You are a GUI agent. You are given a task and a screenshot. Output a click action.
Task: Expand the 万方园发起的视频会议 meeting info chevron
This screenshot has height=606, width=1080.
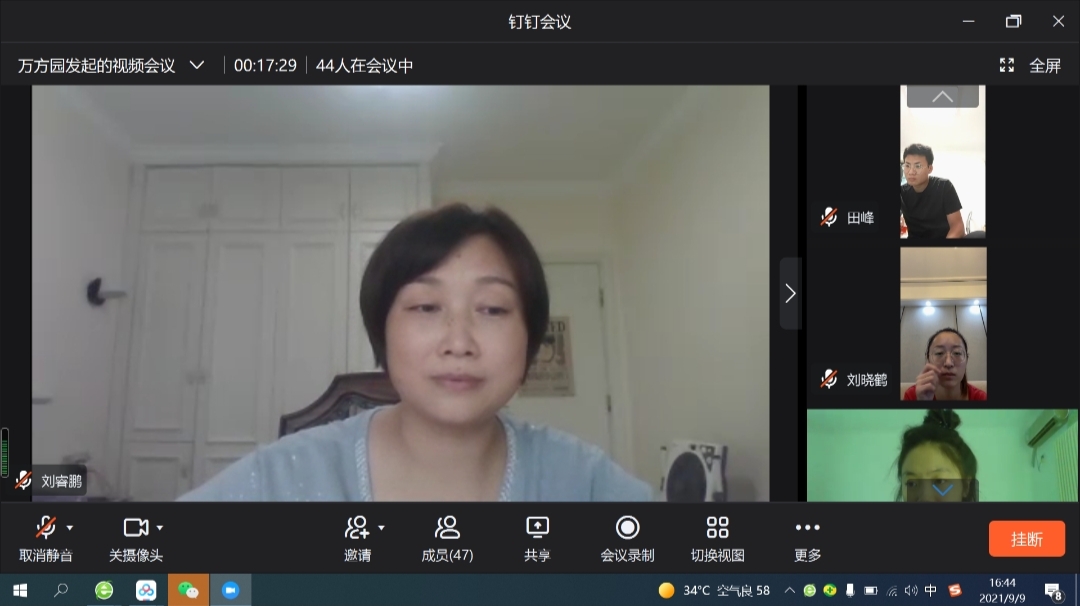[197, 65]
